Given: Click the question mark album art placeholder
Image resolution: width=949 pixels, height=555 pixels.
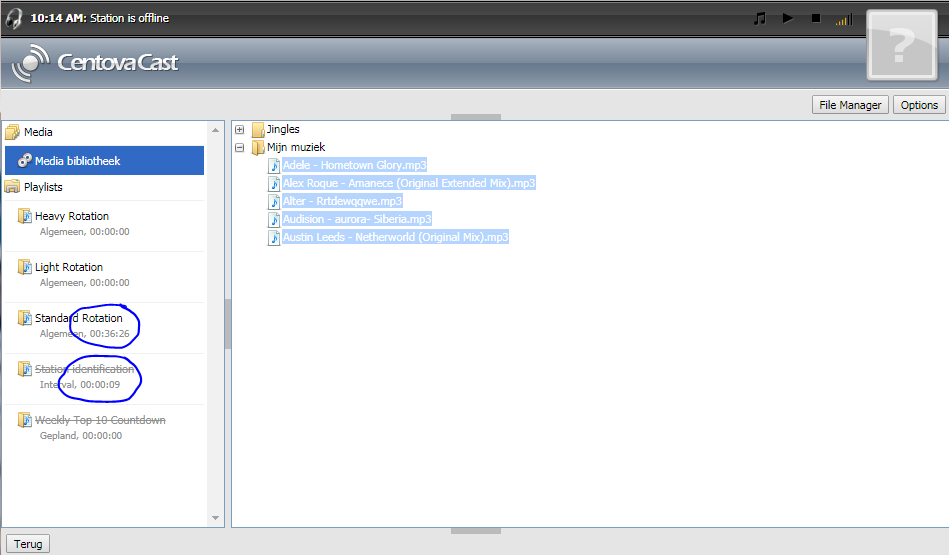Looking at the screenshot, I should click(902, 45).
